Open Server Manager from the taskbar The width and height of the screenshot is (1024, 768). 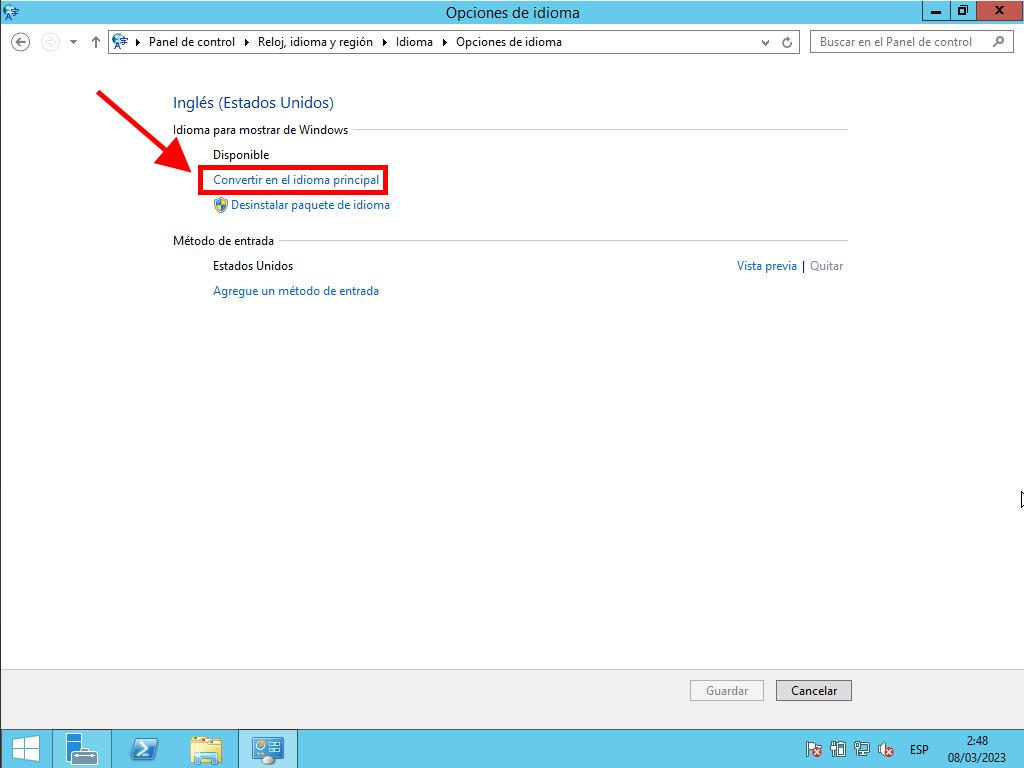(x=81, y=748)
